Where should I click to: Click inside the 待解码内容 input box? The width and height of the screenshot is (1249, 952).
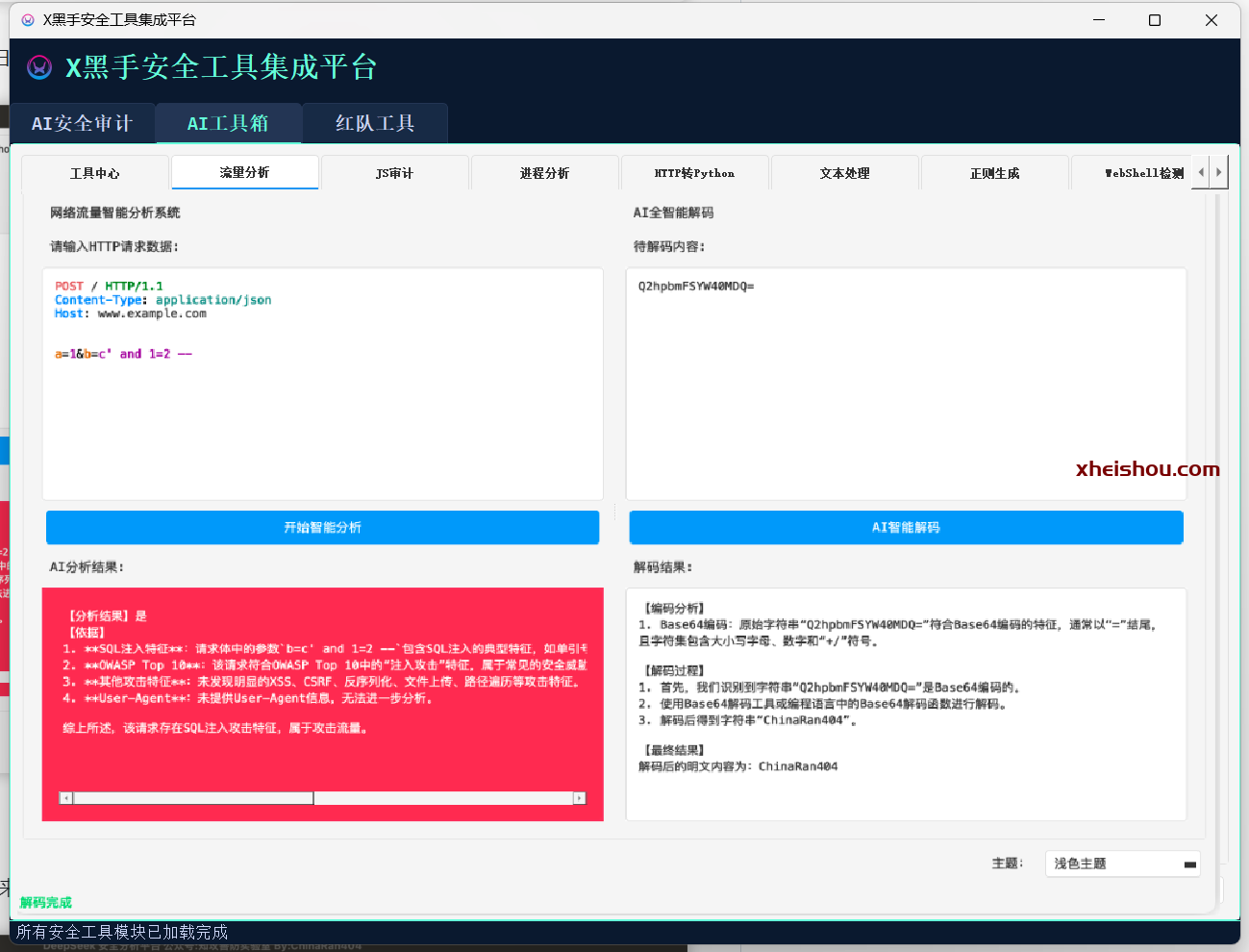906,384
